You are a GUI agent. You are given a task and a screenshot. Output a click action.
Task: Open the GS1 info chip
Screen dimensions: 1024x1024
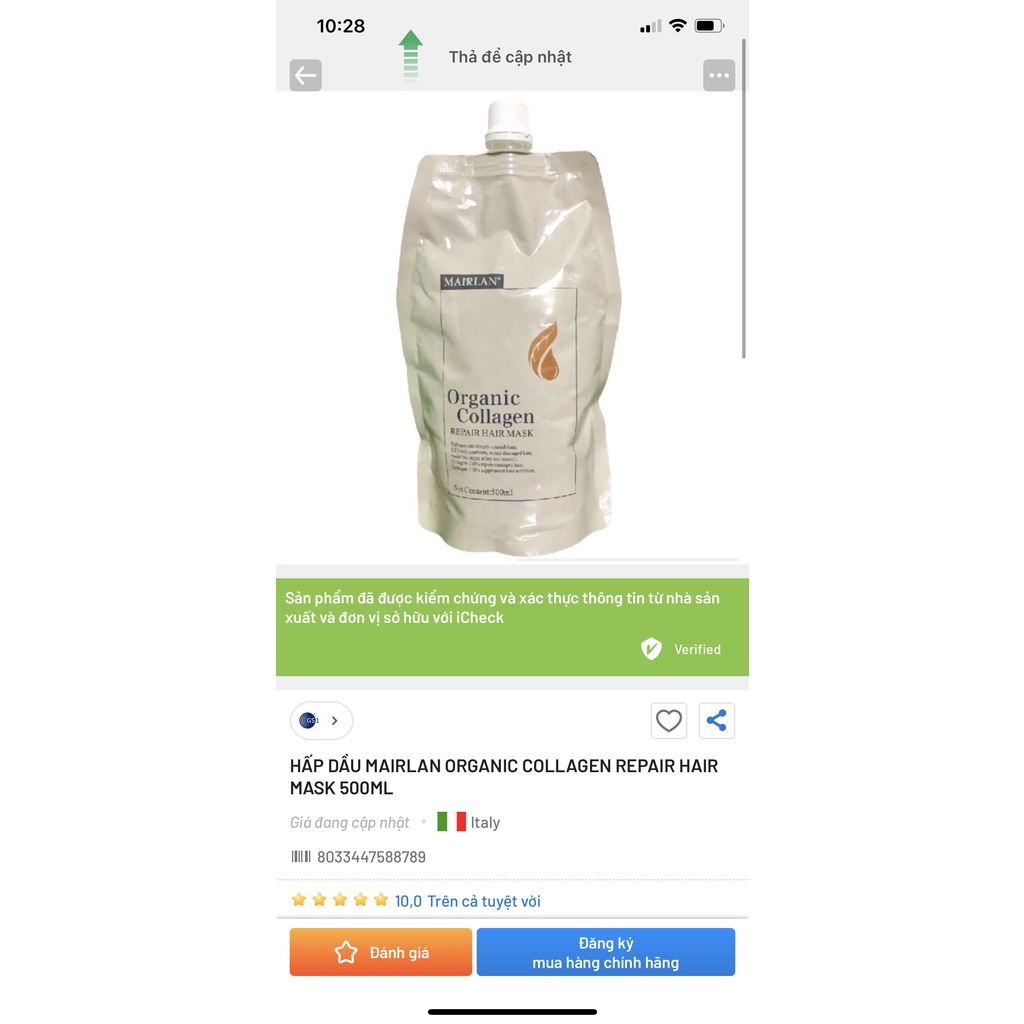(x=321, y=721)
